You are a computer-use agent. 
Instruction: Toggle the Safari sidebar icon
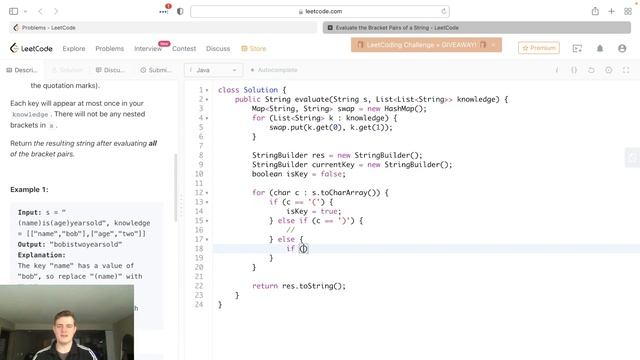coord(13,11)
